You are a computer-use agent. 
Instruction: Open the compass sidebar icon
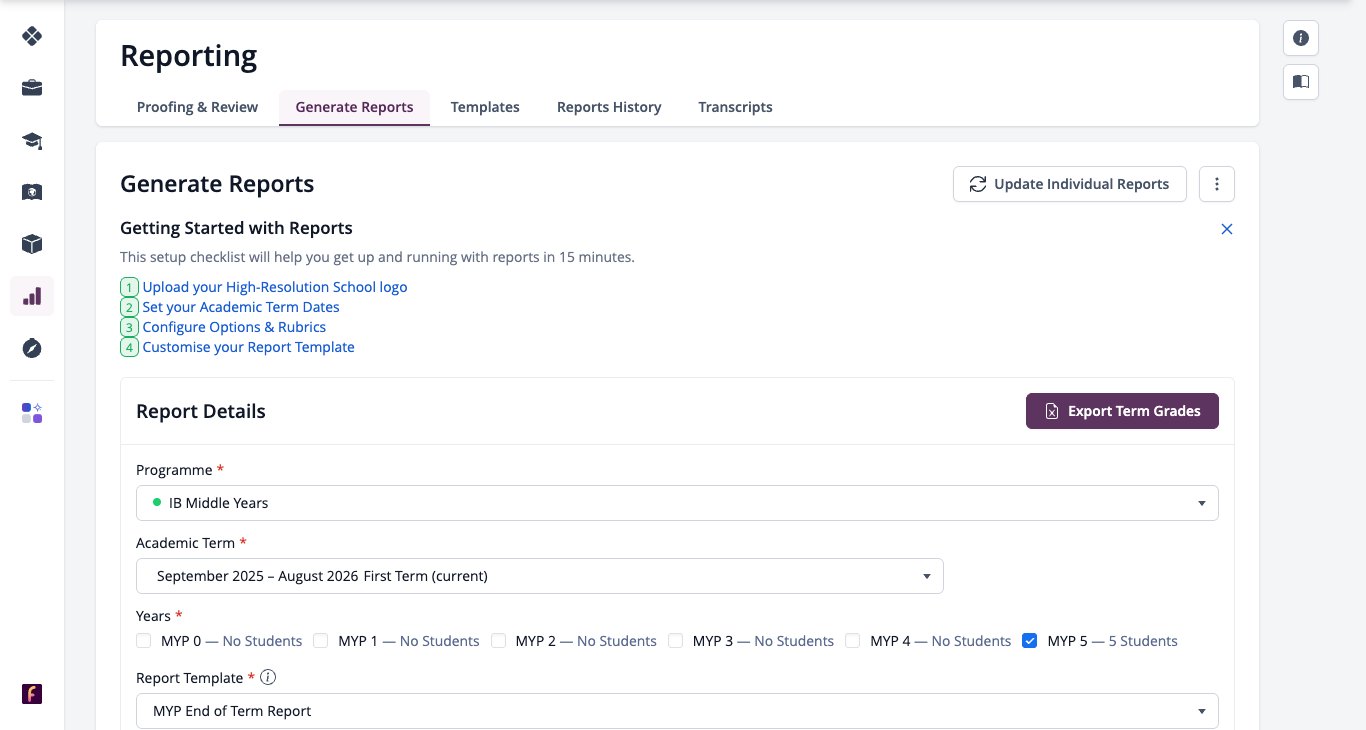(32, 348)
